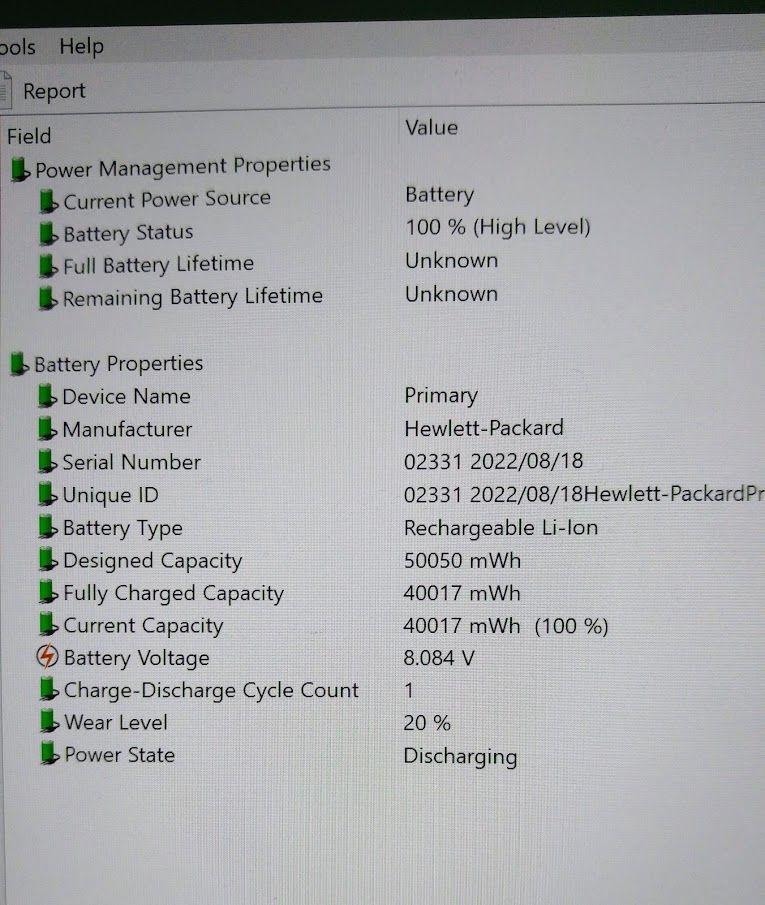Click the Power State row icon
The height and width of the screenshot is (905, 765).
50,754
